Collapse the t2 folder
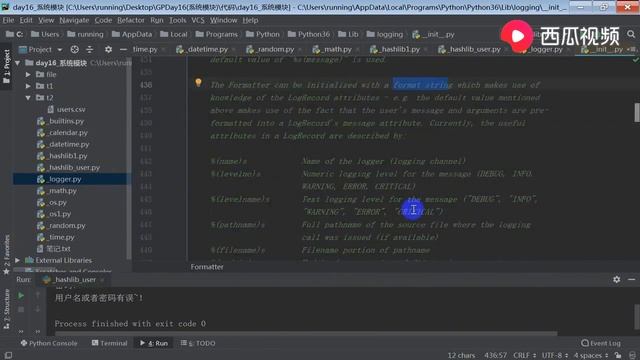The height and width of the screenshot is (360, 640). [x=28, y=98]
